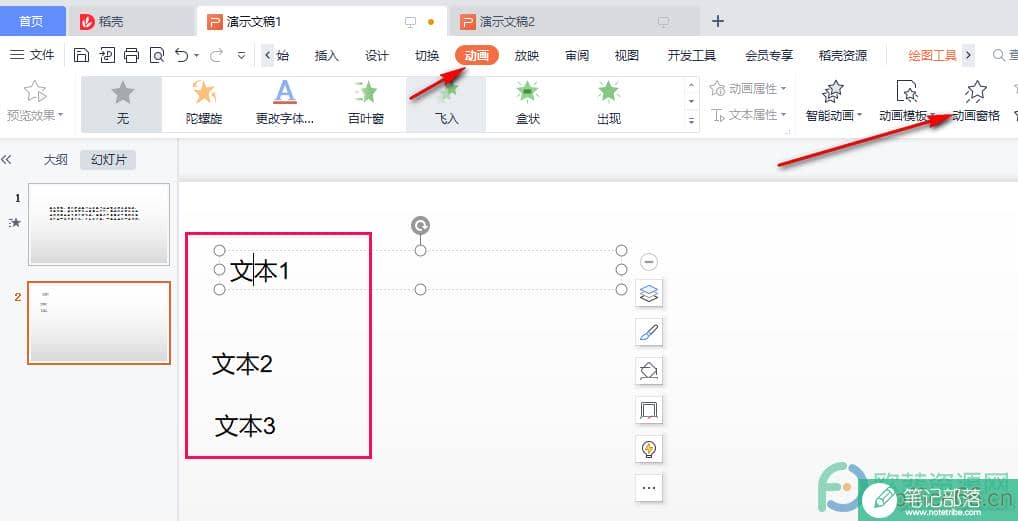The width and height of the screenshot is (1018, 521).
Task: Click the Save icon in quick toolbar
Action: [x=81, y=55]
